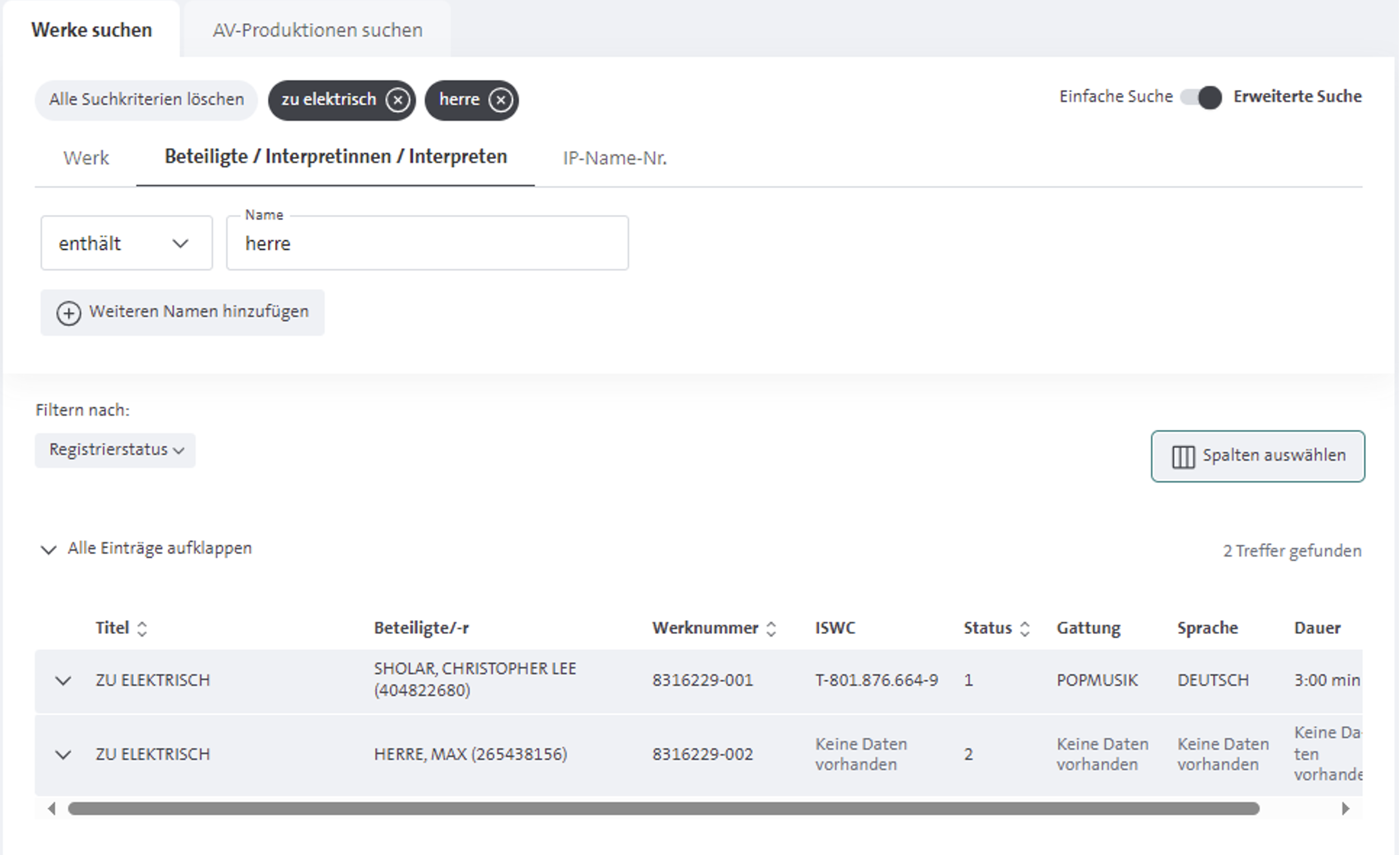Click ZU ELEKTRISCH title in Herre row
The height and width of the screenshot is (855, 1400).
153,755
